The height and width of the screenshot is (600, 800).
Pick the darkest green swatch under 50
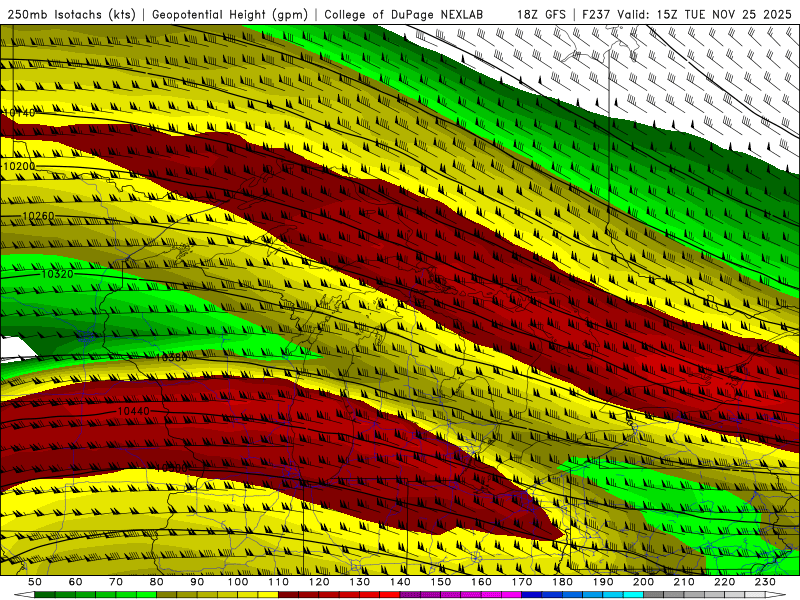[x=45, y=595]
